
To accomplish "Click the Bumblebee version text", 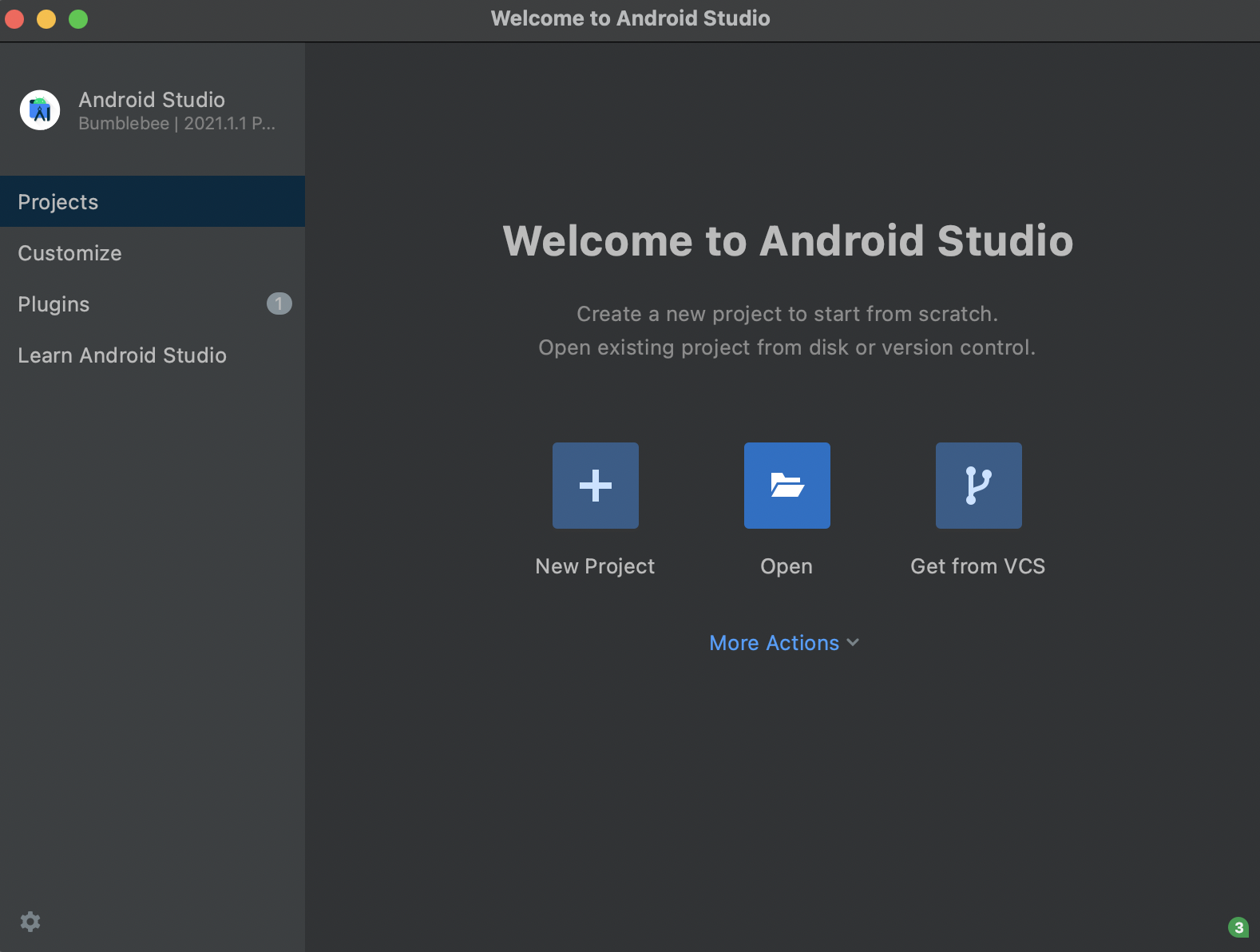I will pyautogui.click(x=176, y=124).
